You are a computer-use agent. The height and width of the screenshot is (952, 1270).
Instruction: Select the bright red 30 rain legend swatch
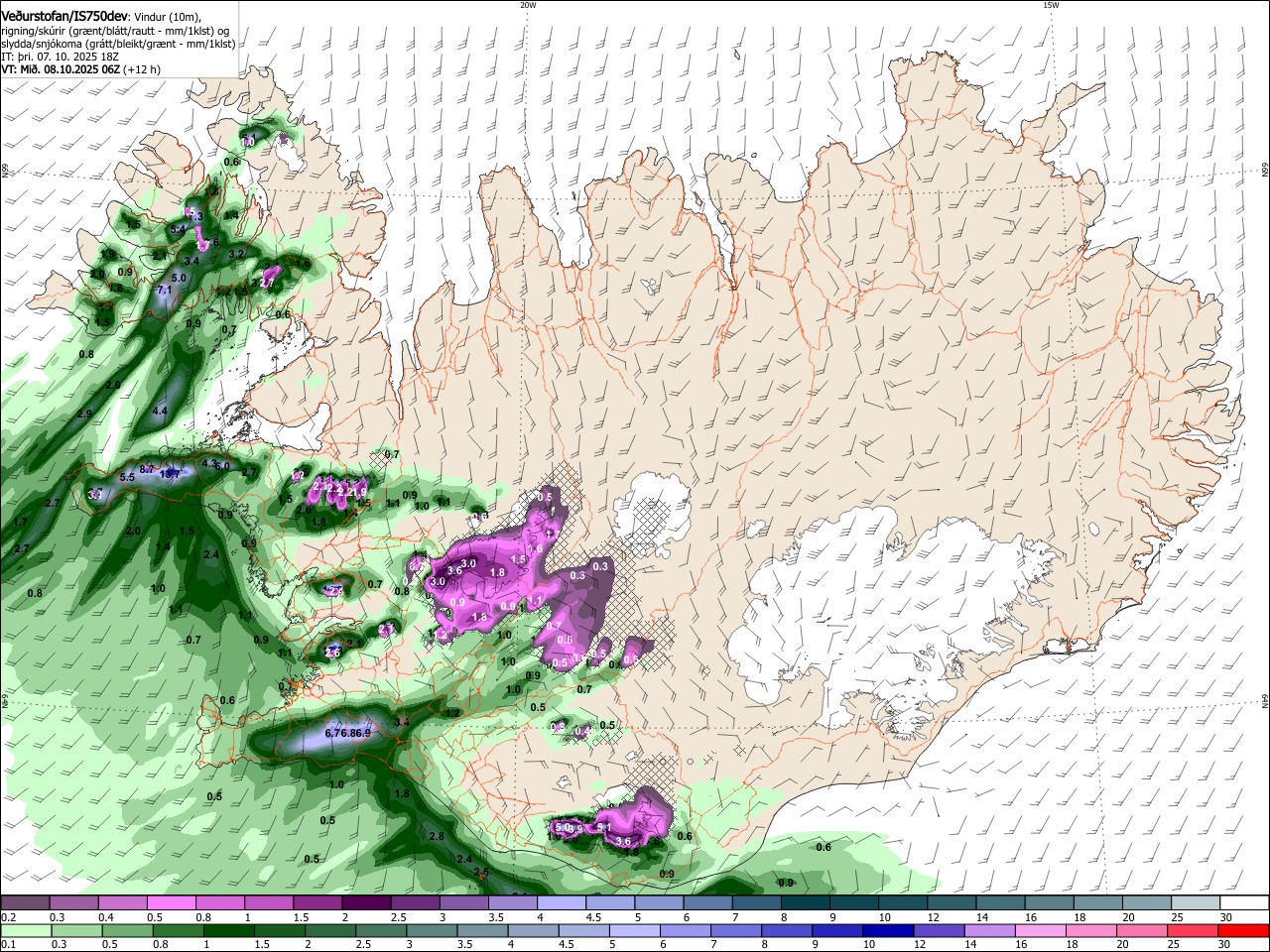(x=1244, y=930)
